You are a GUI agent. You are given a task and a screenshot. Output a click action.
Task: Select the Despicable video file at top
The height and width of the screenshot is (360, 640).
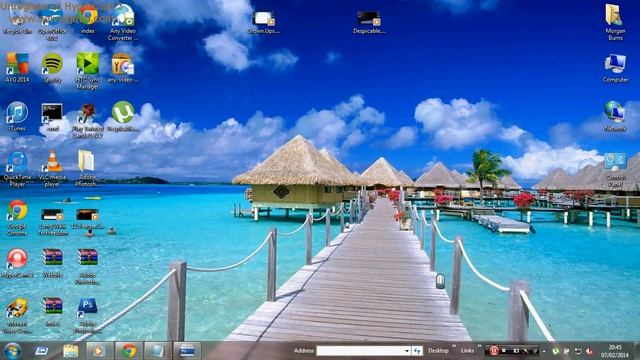click(369, 22)
